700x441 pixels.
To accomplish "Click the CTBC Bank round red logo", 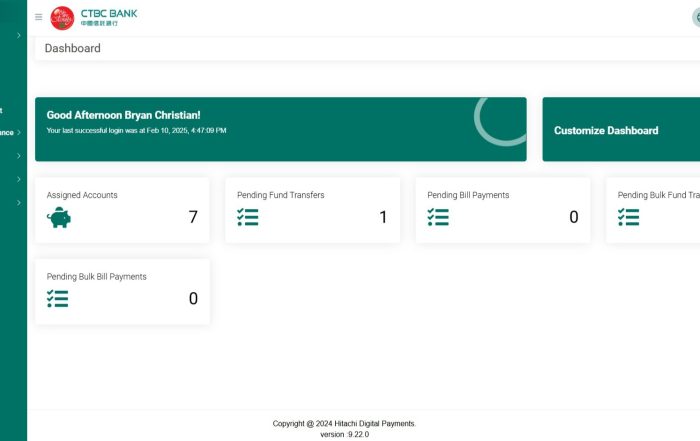I will point(62,18).
